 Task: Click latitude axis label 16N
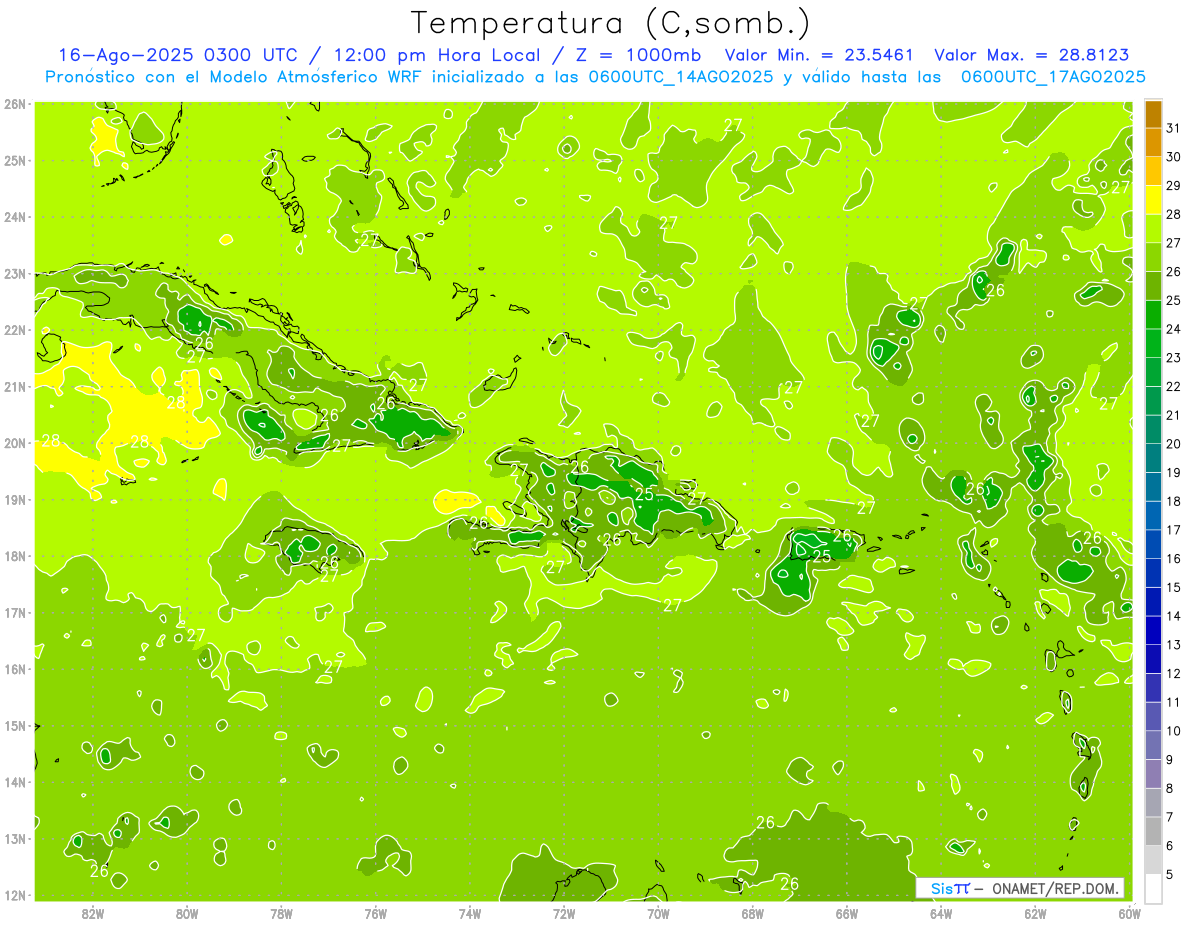pyautogui.click(x=16, y=669)
